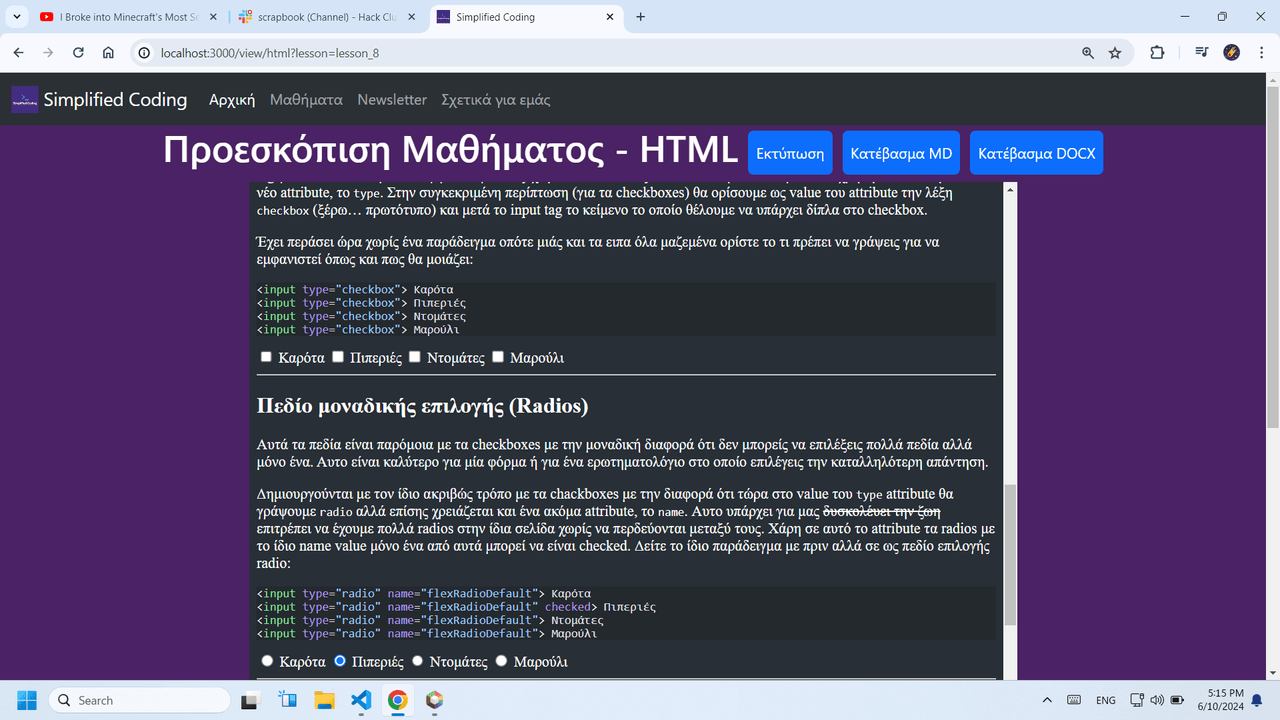Choose the Καρότα radio option

267,661
